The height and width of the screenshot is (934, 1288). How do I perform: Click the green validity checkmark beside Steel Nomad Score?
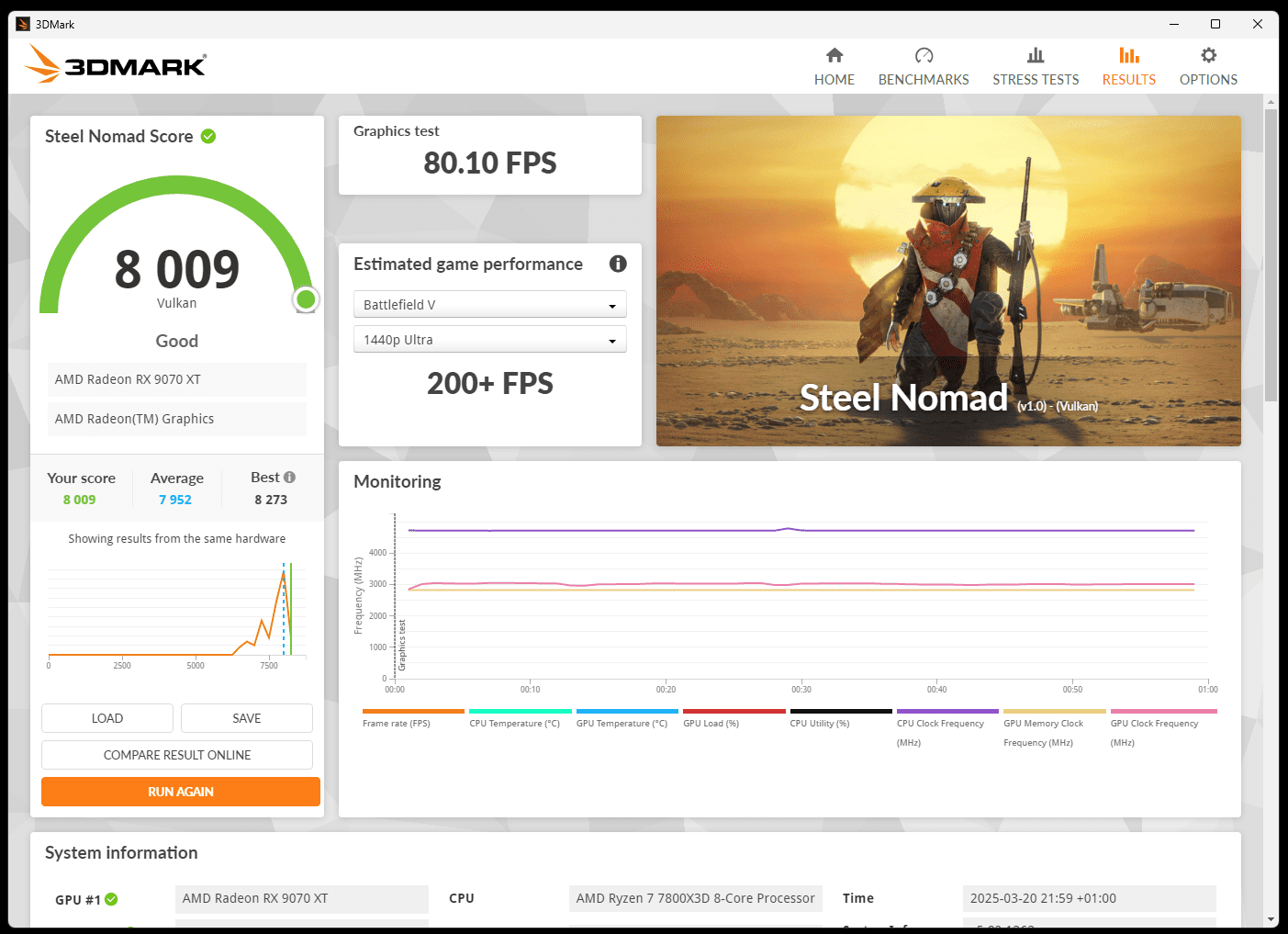(x=208, y=136)
